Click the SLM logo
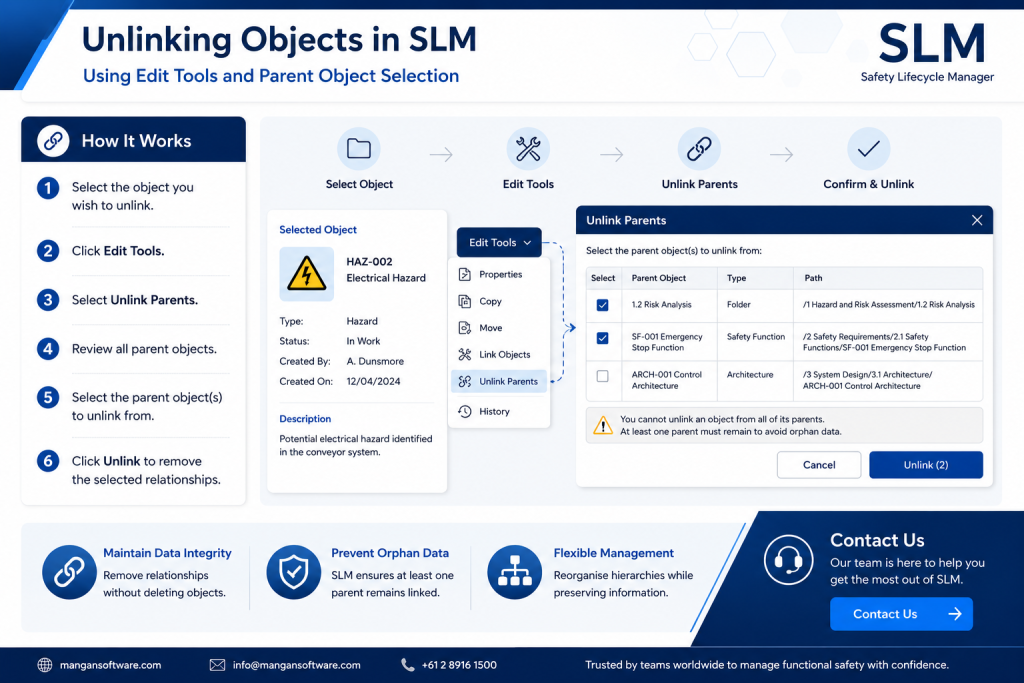Image resolution: width=1024 pixels, height=683 pixels. click(928, 52)
